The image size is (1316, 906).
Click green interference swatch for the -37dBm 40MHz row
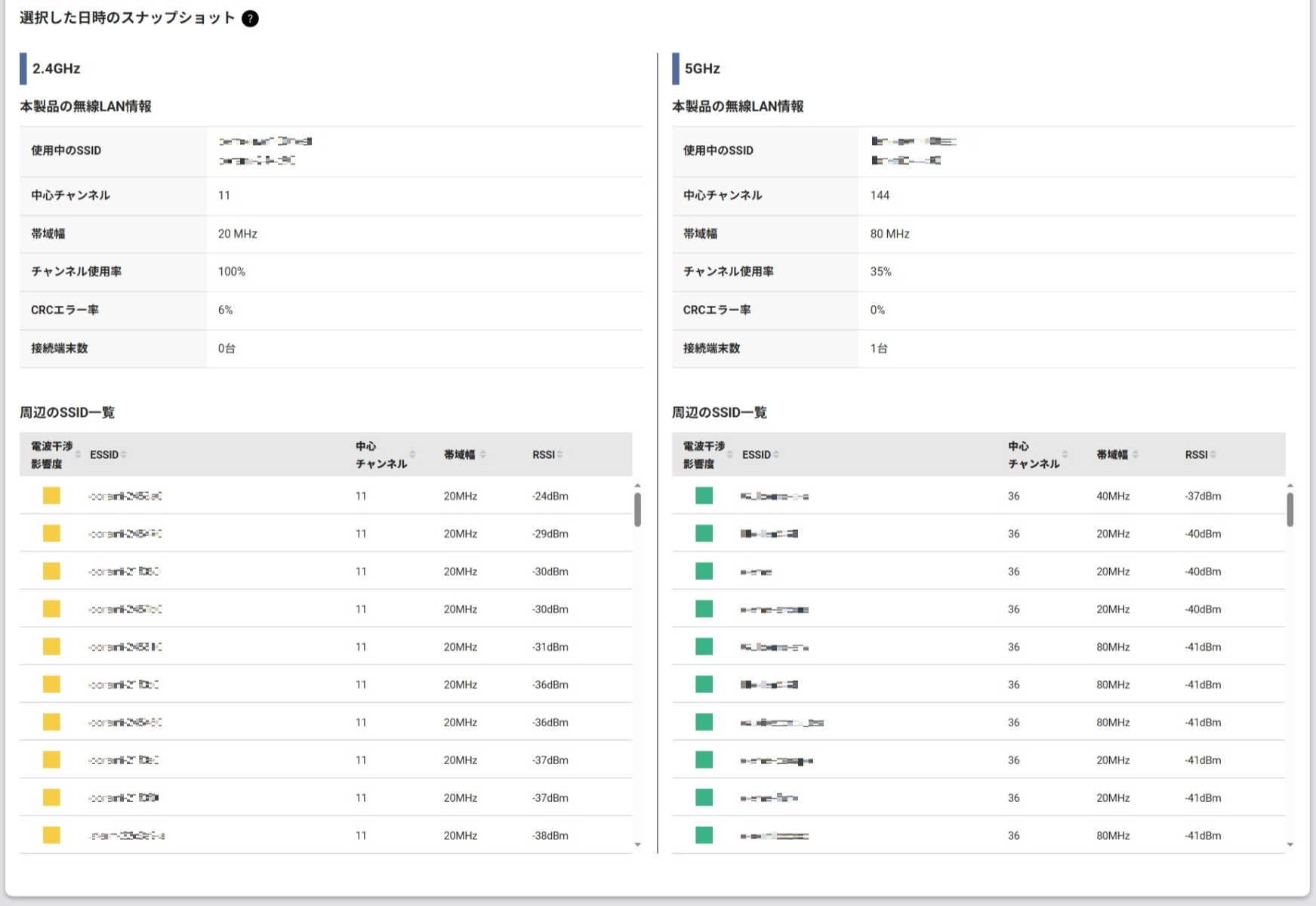[x=704, y=496]
